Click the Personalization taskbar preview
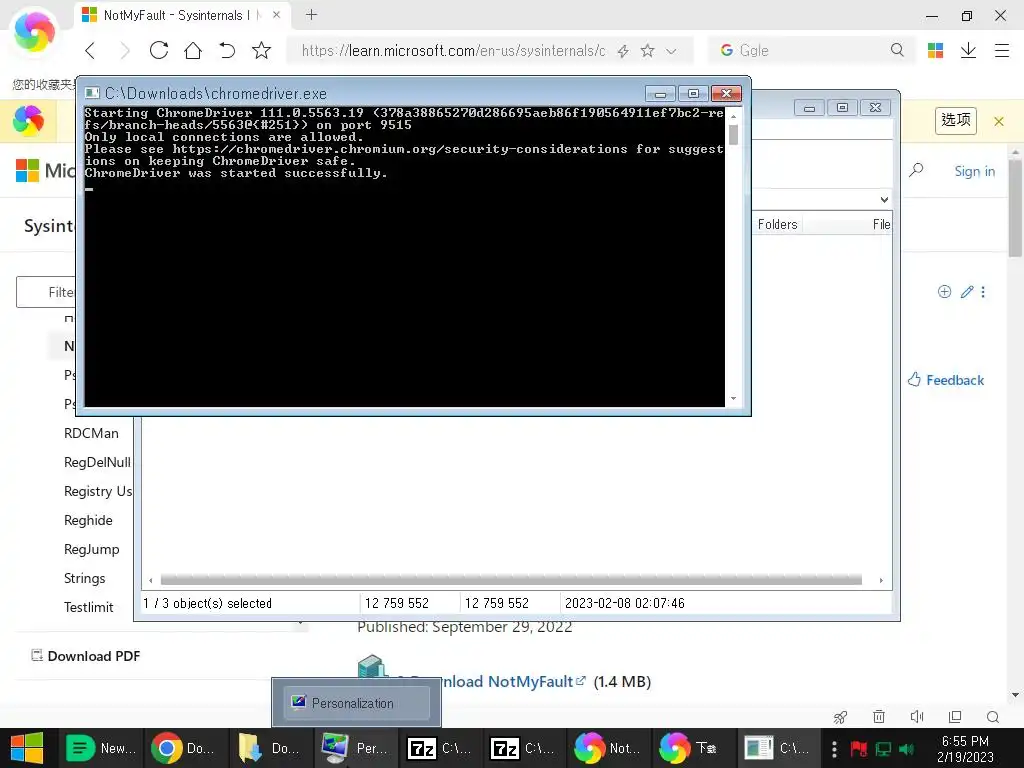 tap(357, 703)
